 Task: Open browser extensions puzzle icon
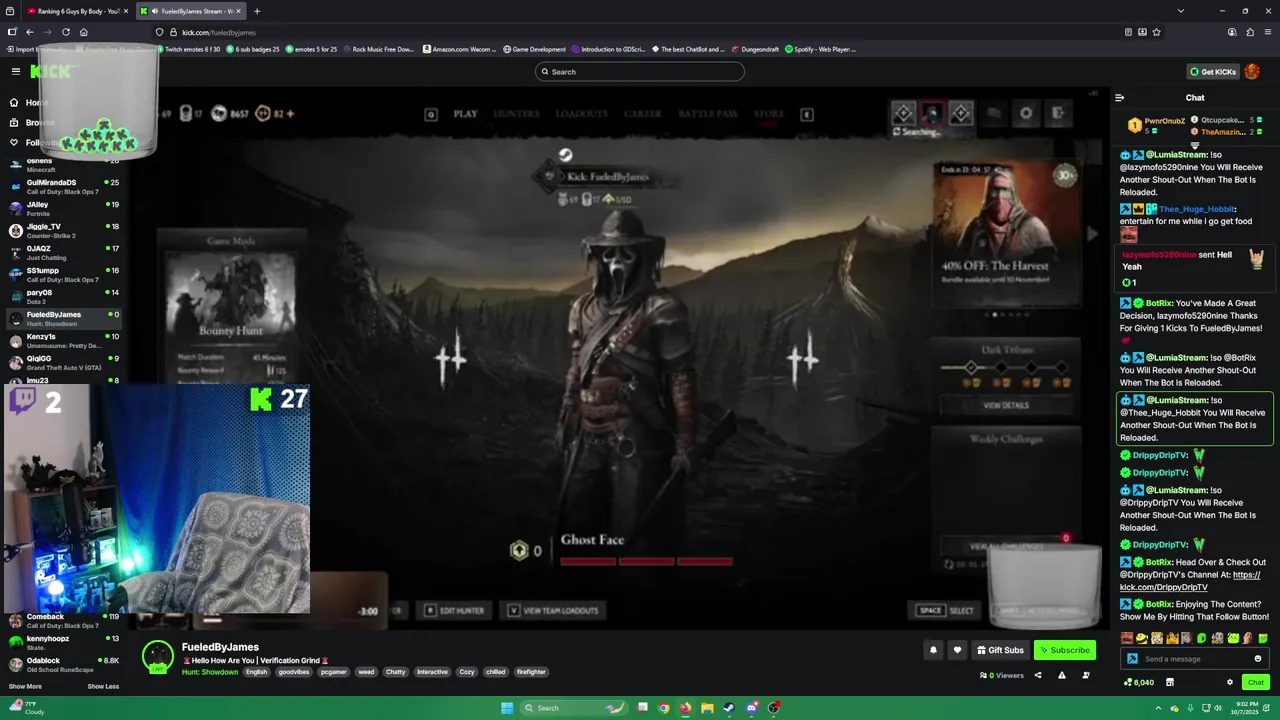pyautogui.click(x=1250, y=32)
